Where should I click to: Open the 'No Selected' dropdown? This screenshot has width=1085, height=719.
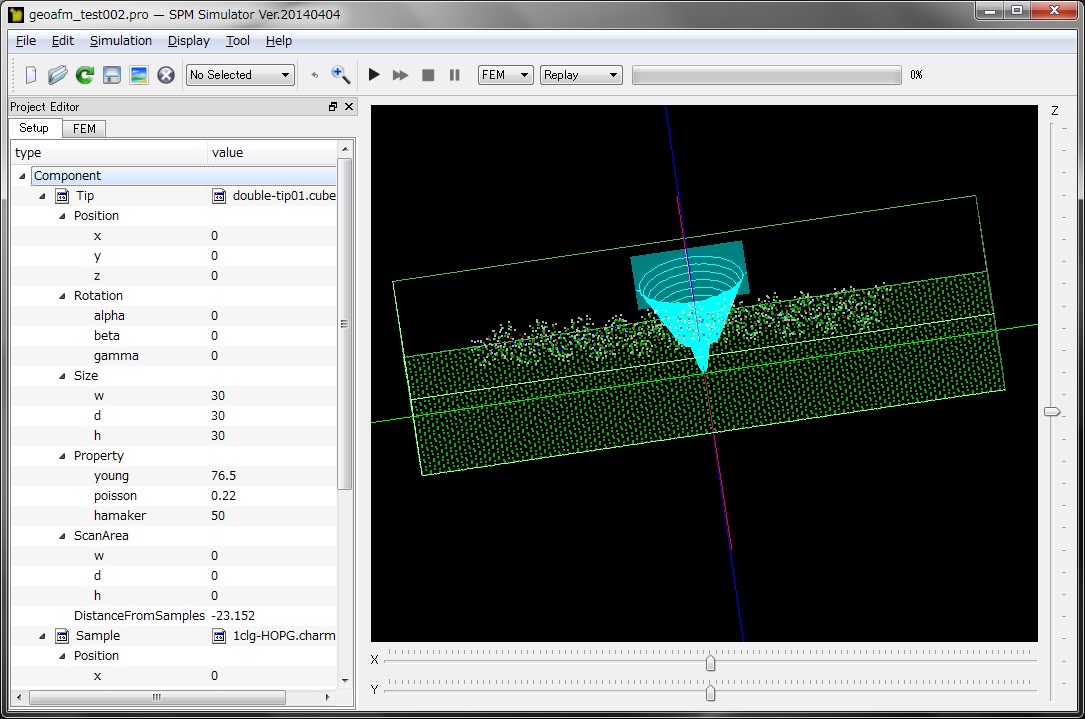pos(240,75)
